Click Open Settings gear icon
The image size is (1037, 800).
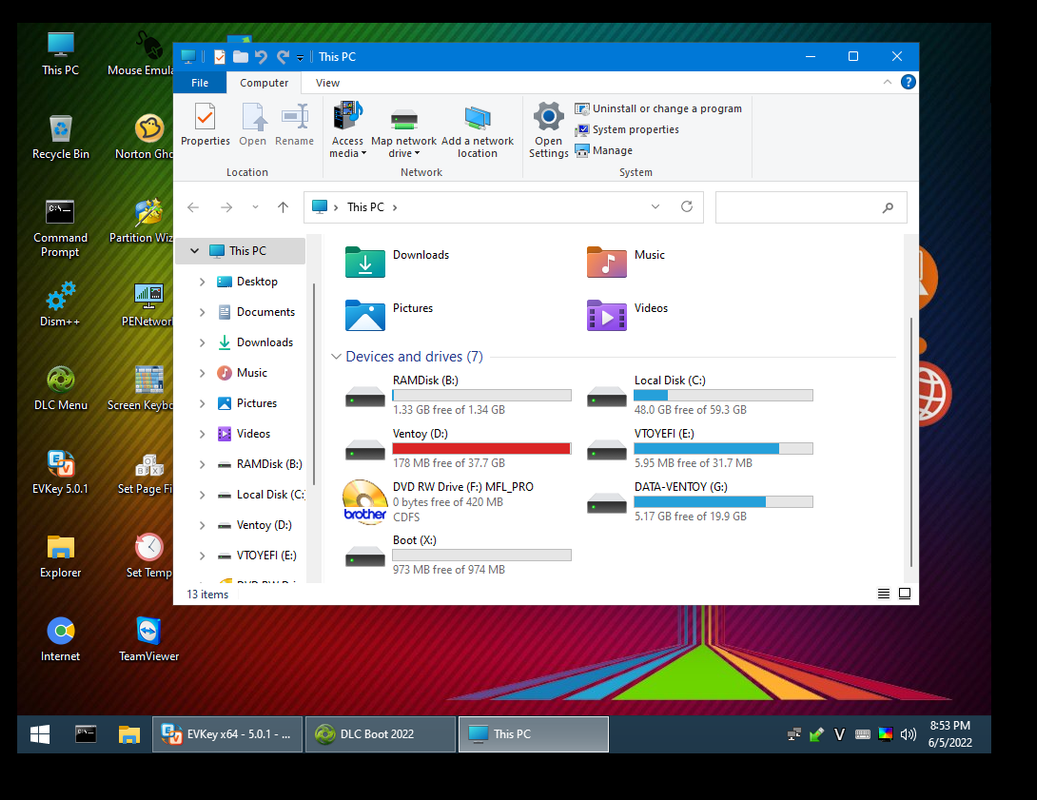tap(548, 130)
